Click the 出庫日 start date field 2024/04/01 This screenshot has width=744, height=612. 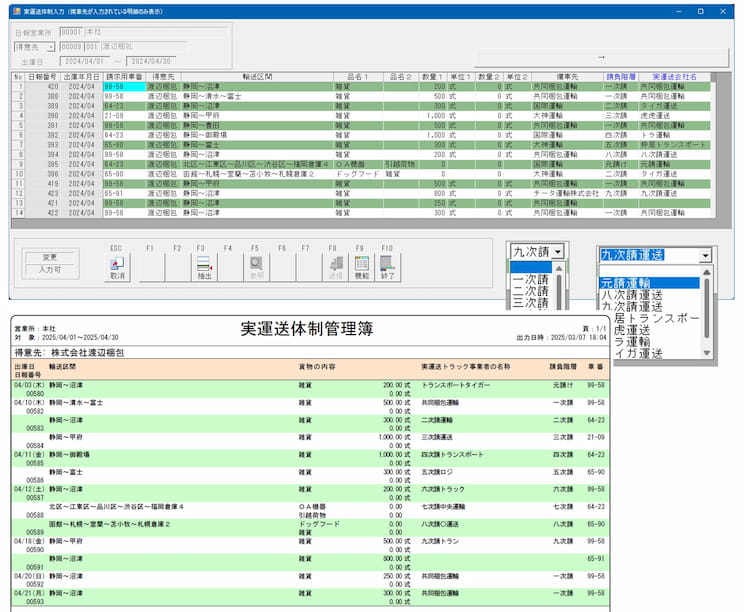click(x=84, y=61)
